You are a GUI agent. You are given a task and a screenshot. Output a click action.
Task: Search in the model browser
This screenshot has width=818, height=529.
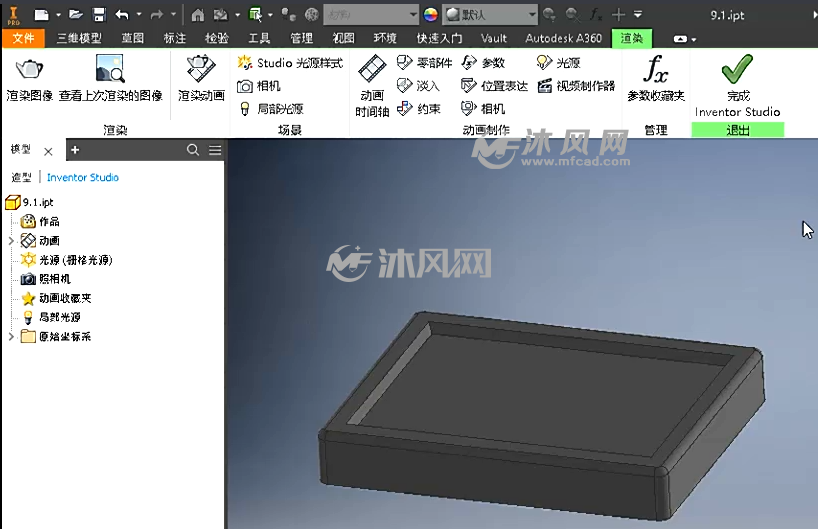[193, 150]
